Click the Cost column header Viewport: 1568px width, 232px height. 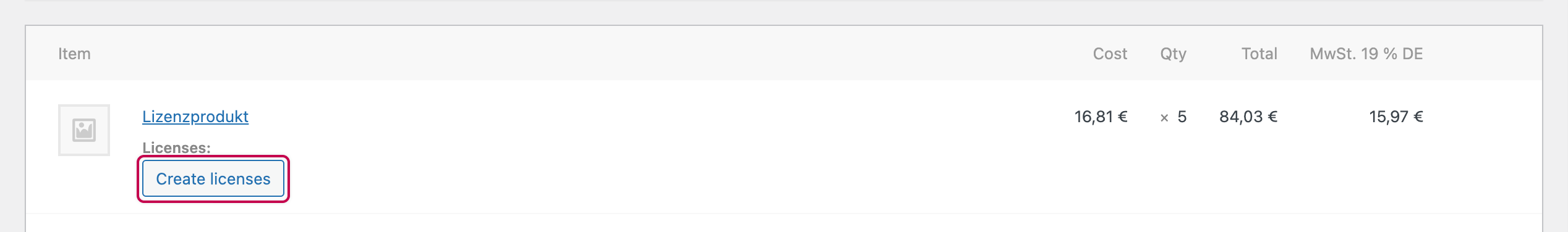click(x=1110, y=54)
